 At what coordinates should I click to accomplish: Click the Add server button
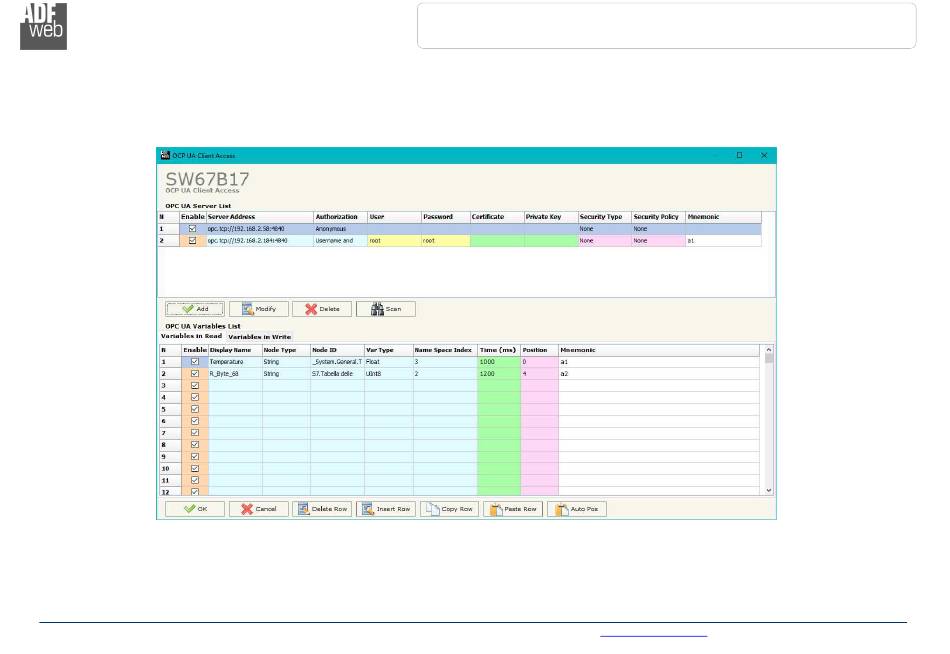(x=194, y=309)
